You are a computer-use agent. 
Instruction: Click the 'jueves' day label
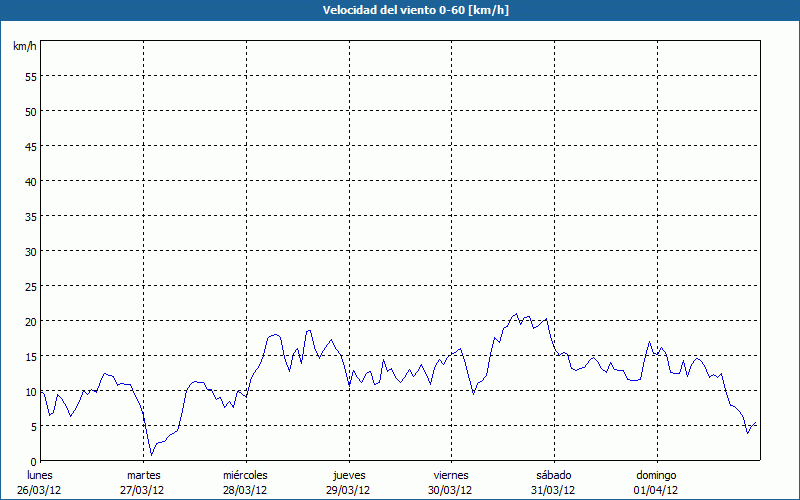click(348, 475)
